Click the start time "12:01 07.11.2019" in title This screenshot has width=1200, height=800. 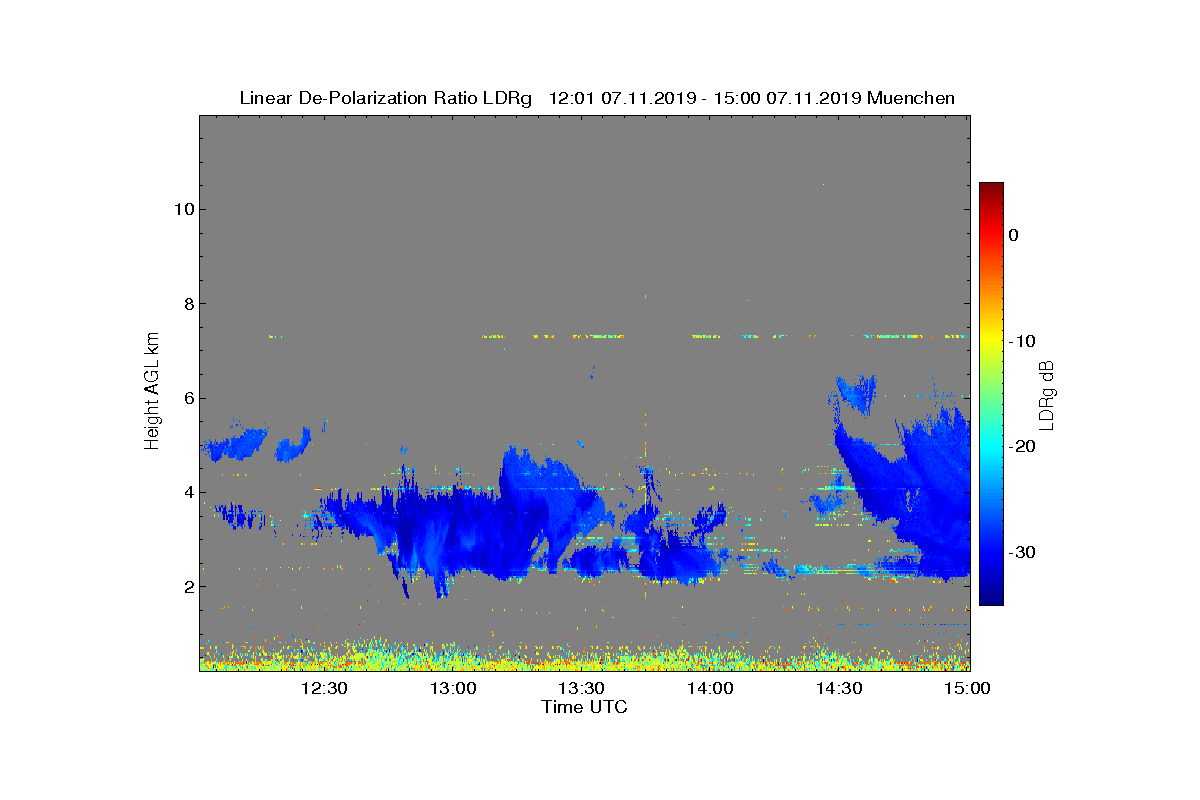pos(622,98)
